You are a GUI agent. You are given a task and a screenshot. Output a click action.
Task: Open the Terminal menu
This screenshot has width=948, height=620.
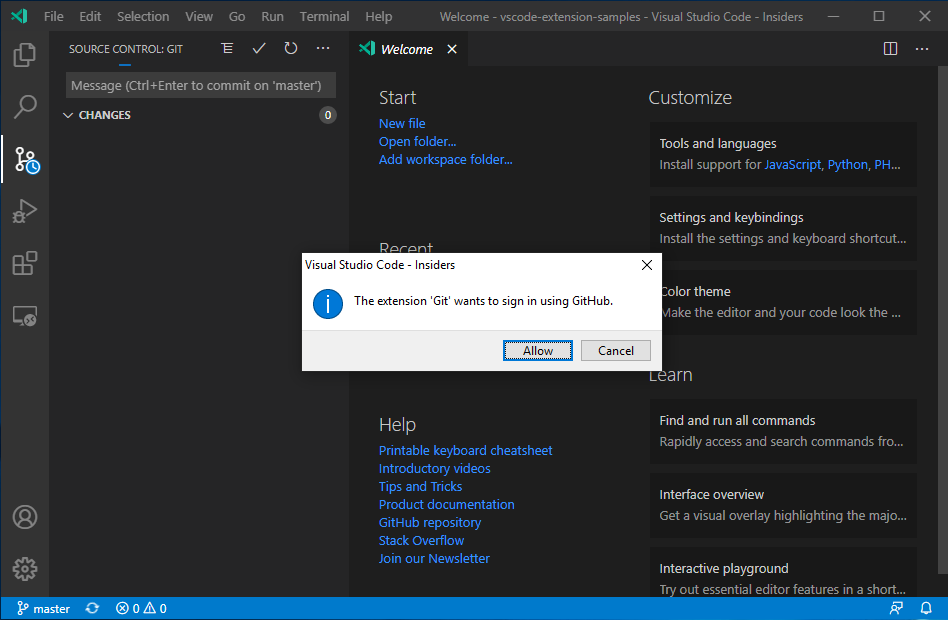pyautogui.click(x=324, y=16)
